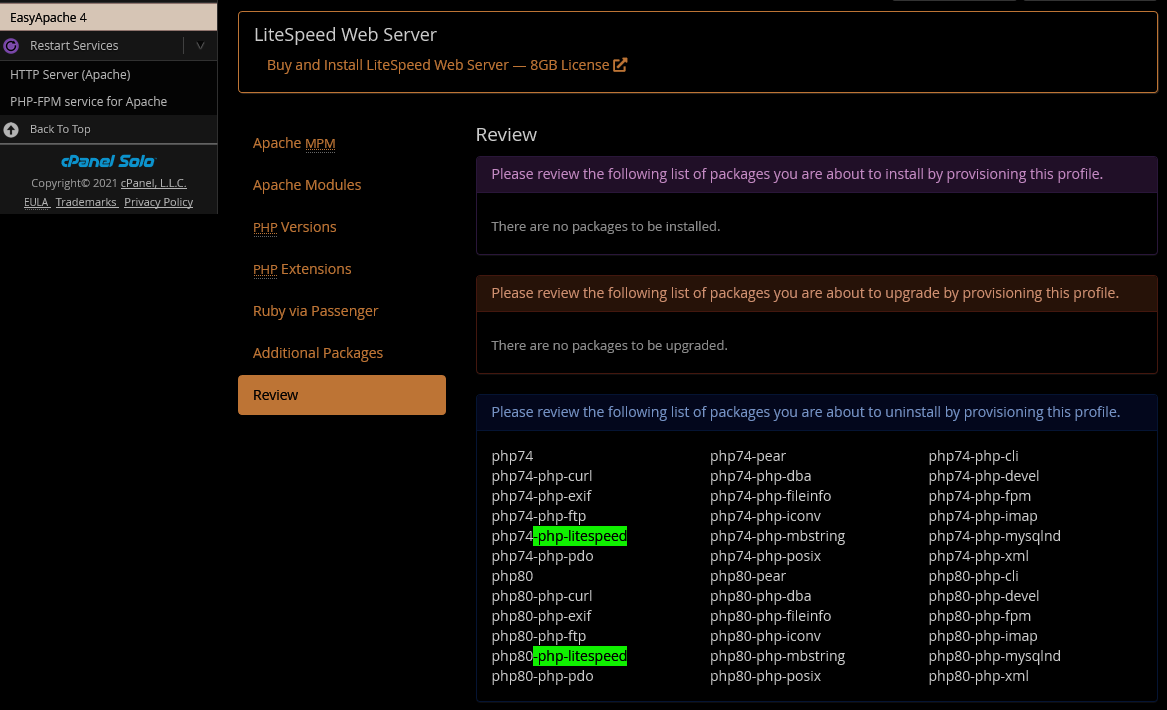The image size is (1167, 710).
Task: Click the php80 package entry
Action: point(512,577)
